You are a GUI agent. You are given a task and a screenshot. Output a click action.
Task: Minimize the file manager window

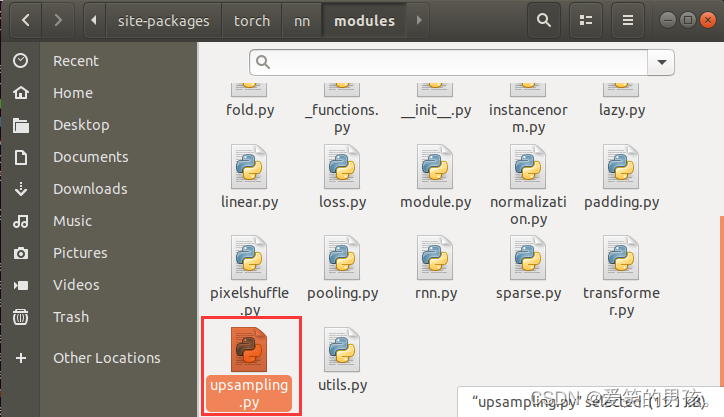pyautogui.click(x=668, y=20)
